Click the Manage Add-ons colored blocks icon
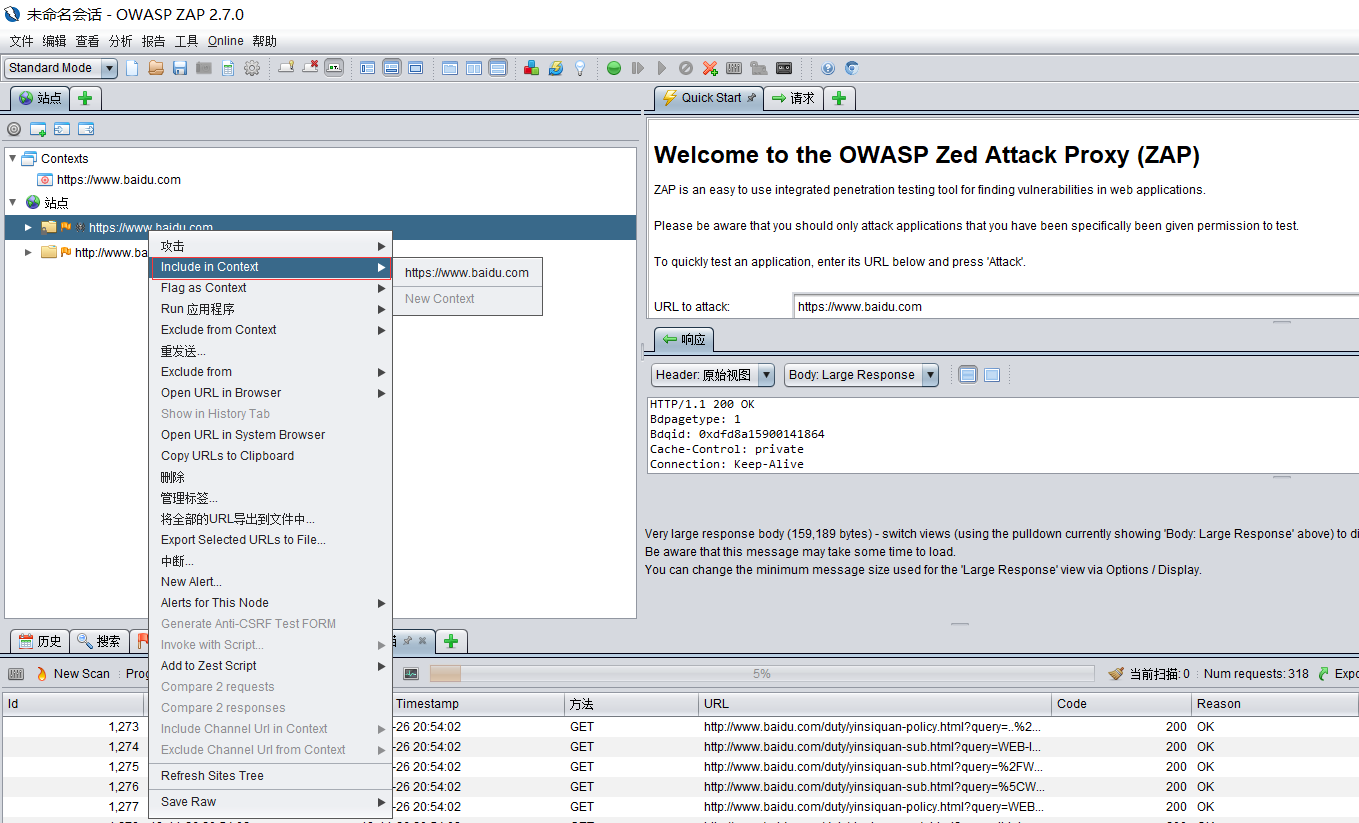Screen dimensions: 1359x823 [x=531, y=68]
